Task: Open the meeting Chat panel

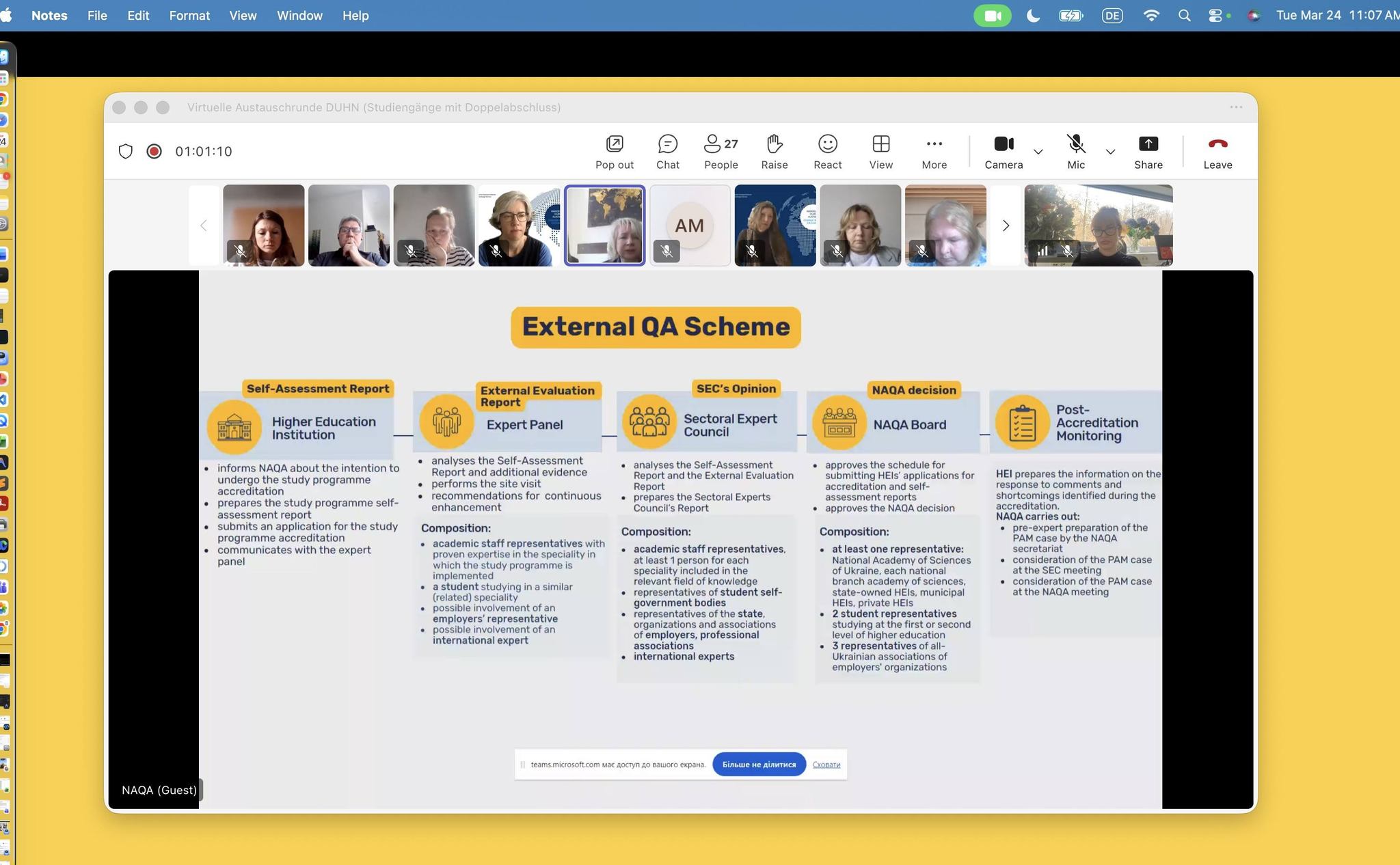Action: click(667, 152)
